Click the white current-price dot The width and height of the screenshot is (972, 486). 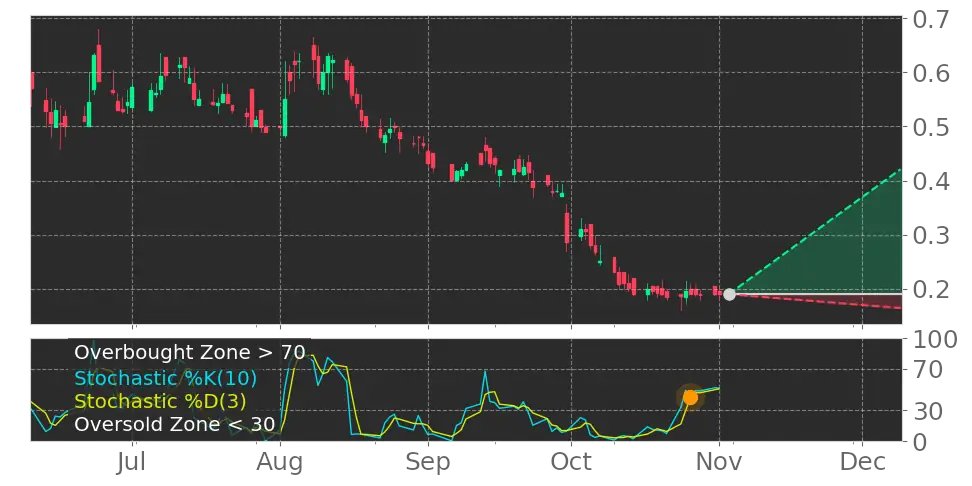pos(730,294)
